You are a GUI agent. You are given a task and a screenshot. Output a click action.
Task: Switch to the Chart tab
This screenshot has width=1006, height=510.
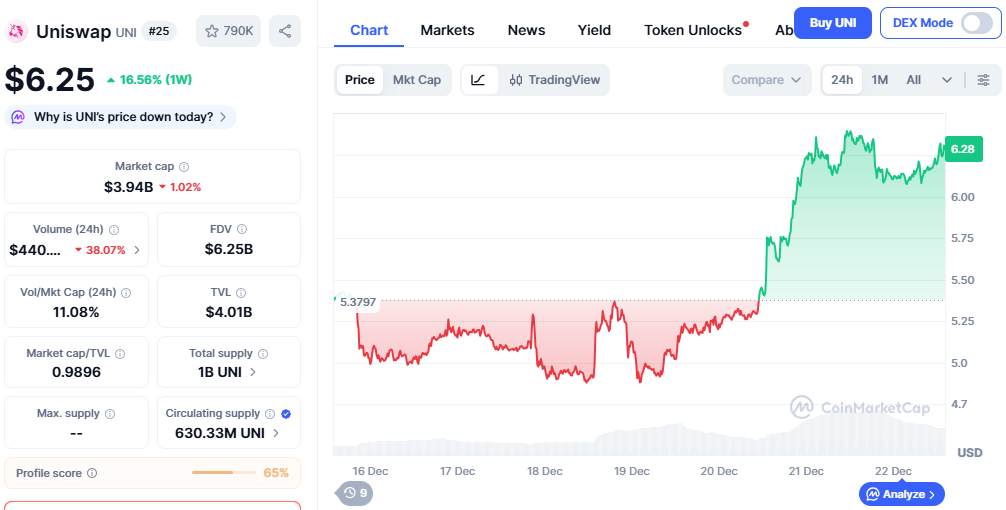369,30
